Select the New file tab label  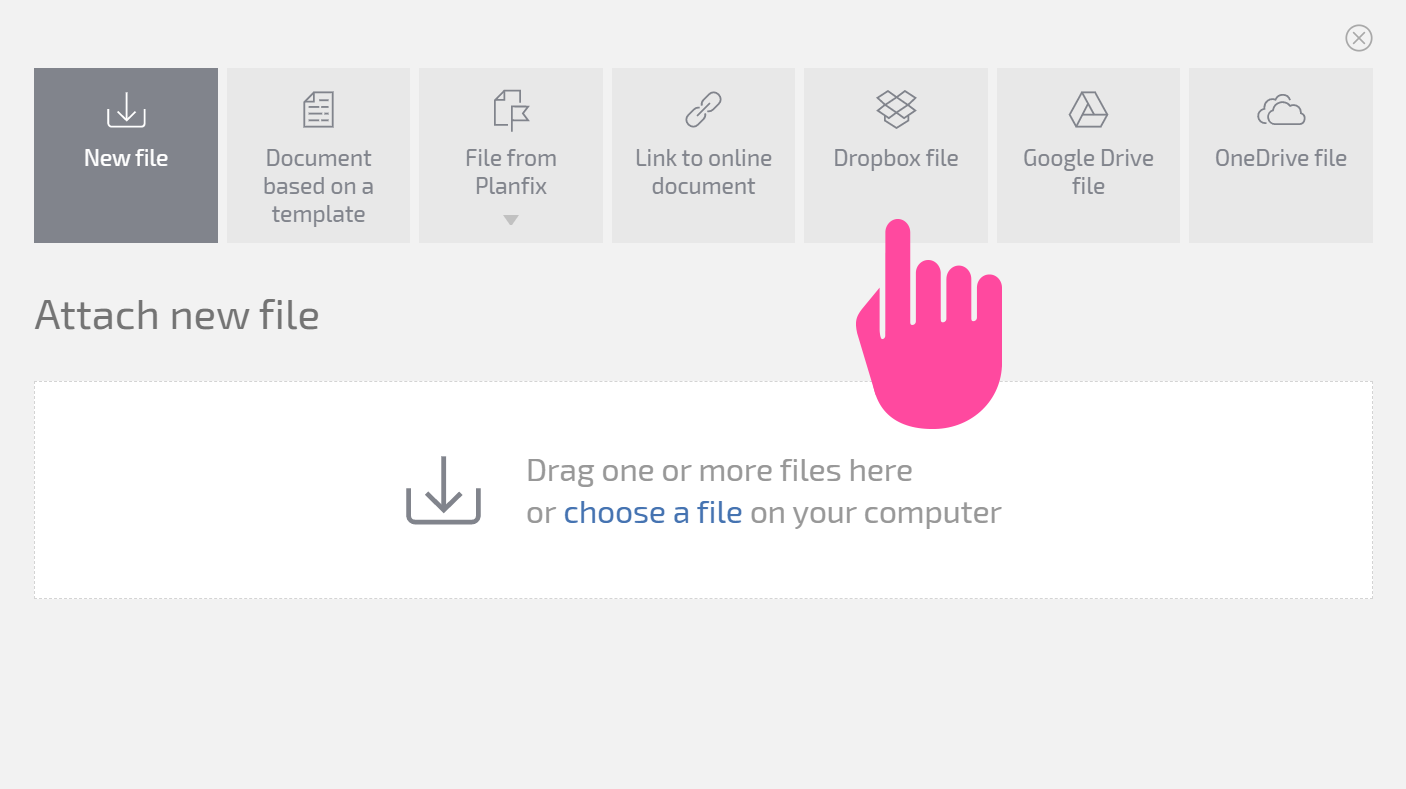click(126, 158)
